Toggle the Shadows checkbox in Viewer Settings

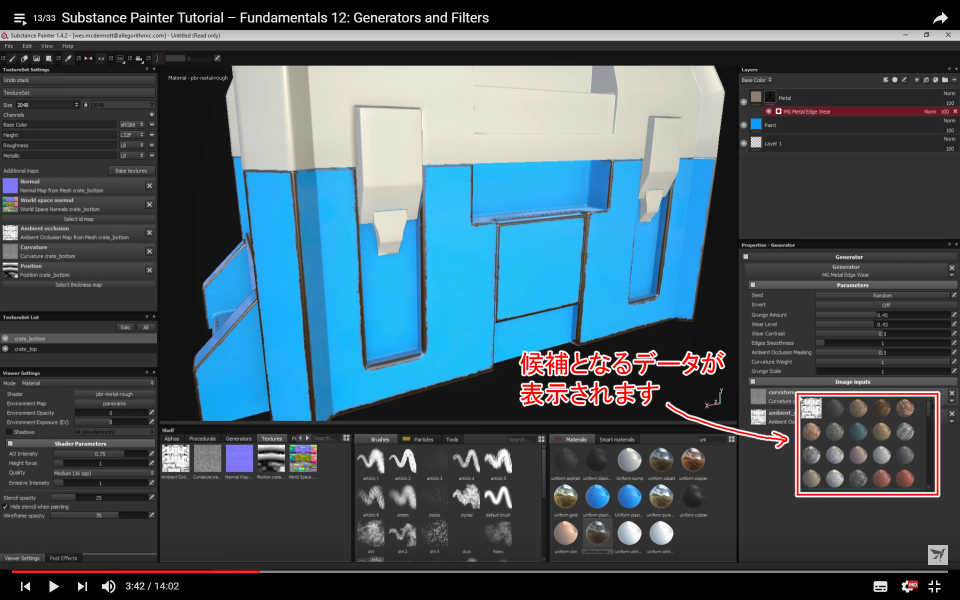(9, 432)
